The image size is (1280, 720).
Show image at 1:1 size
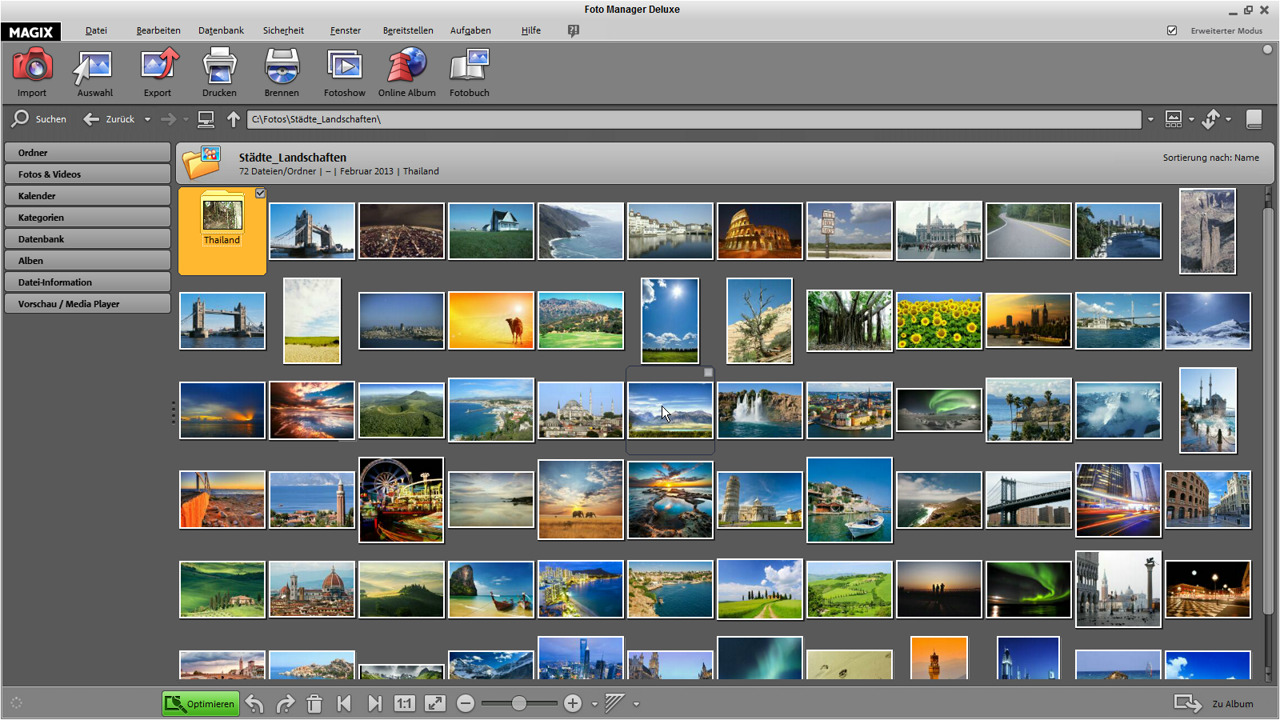tap(405, 704)
